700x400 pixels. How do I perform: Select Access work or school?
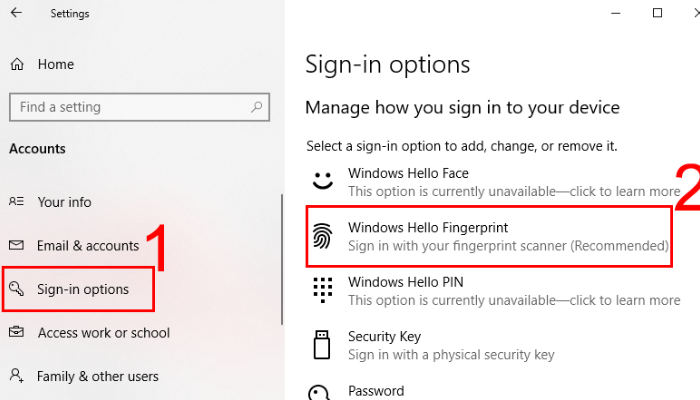[103, 333]
